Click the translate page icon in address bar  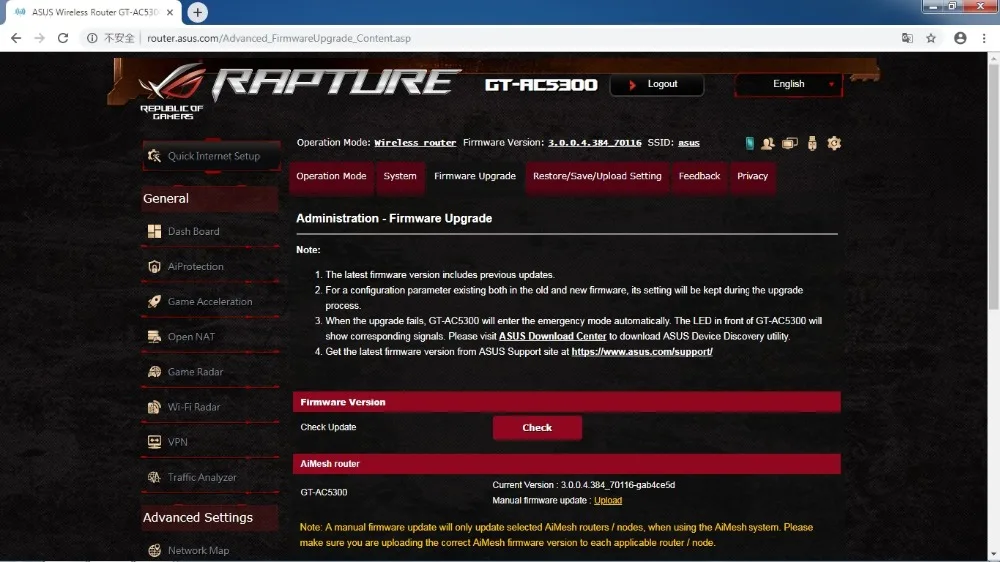coord(907,38)
